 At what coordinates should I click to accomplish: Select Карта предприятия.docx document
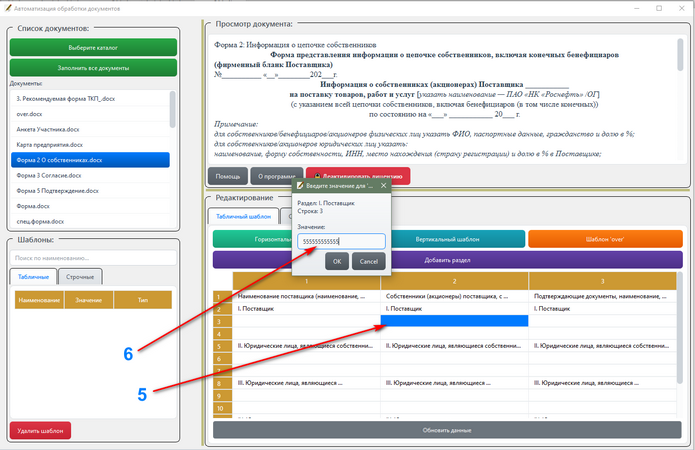tap(90, 145)
